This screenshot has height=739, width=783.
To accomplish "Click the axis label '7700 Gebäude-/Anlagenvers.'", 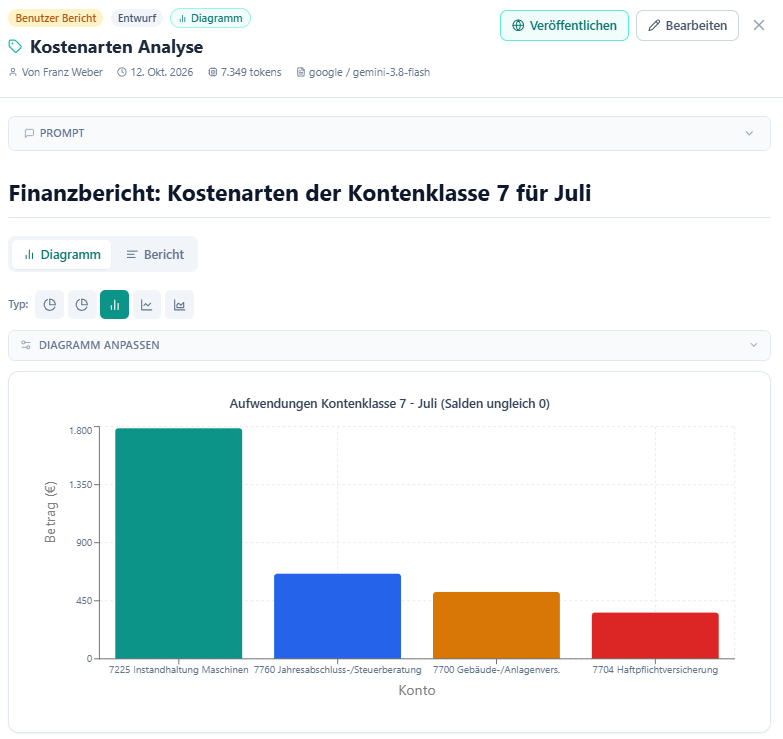I will (x=496, y=670).
